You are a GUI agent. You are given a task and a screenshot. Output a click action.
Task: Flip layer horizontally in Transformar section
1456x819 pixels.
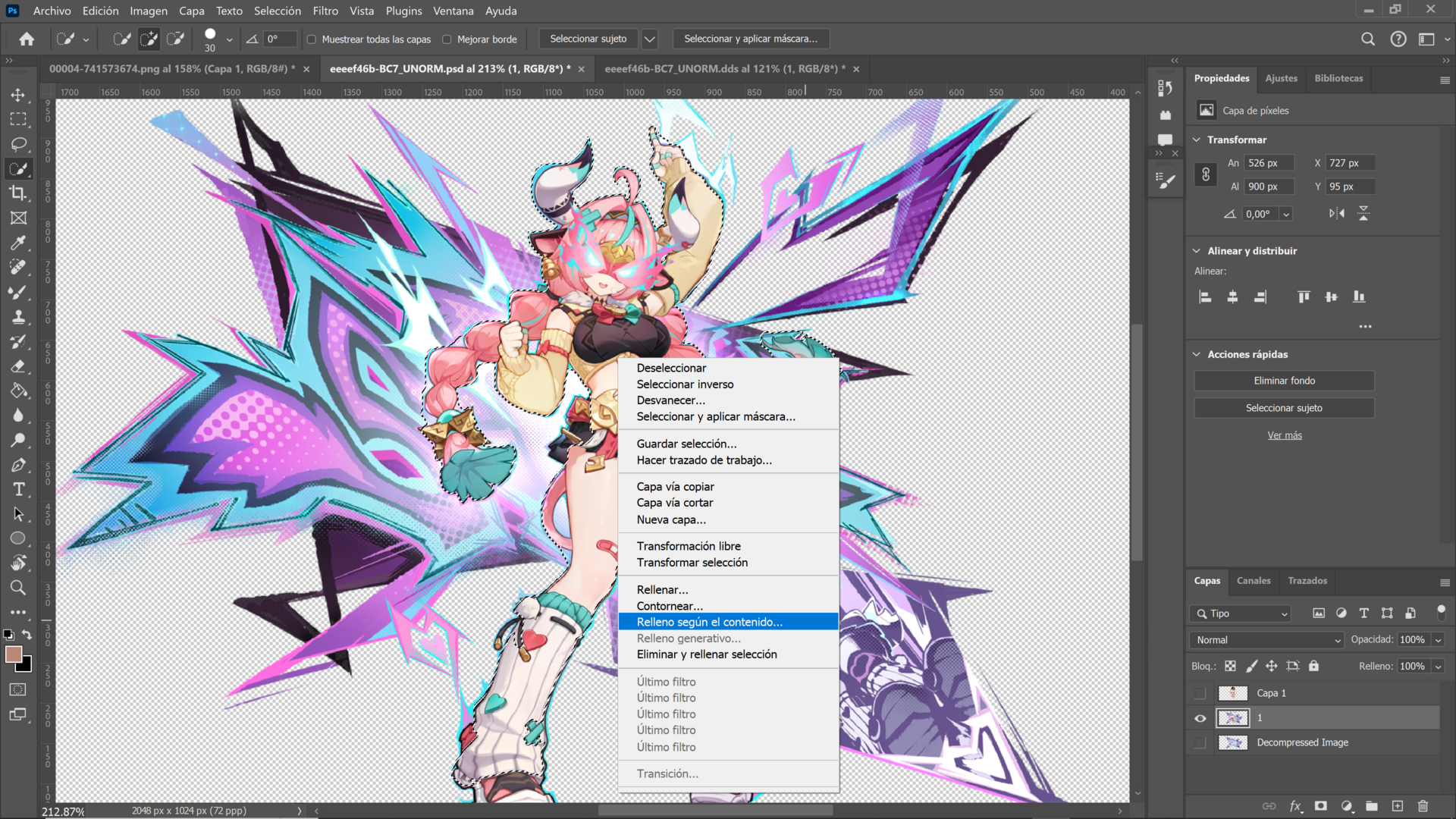tap(1337, 214)
